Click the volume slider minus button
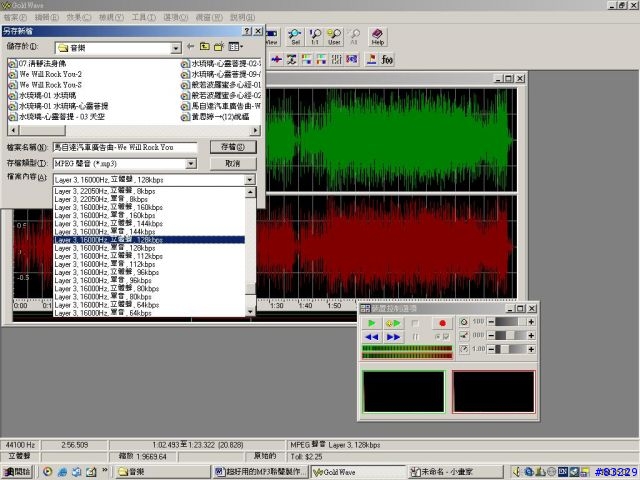 pyautogui.click(x=491, y=322)
